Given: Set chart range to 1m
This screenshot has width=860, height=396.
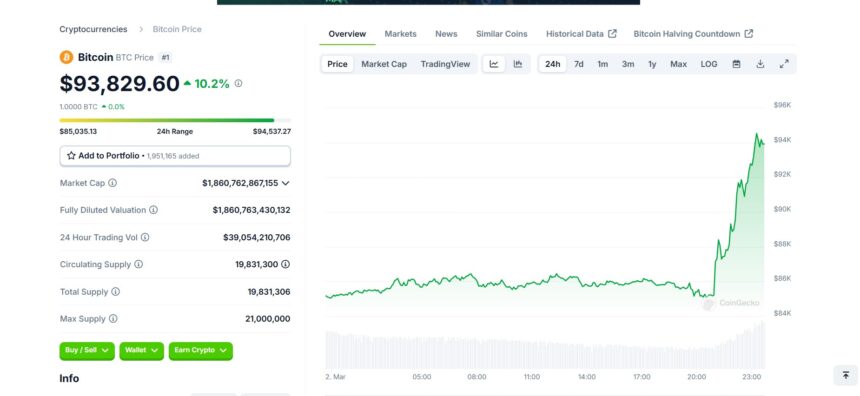Looking at the screenshot, I should point(603,64).
